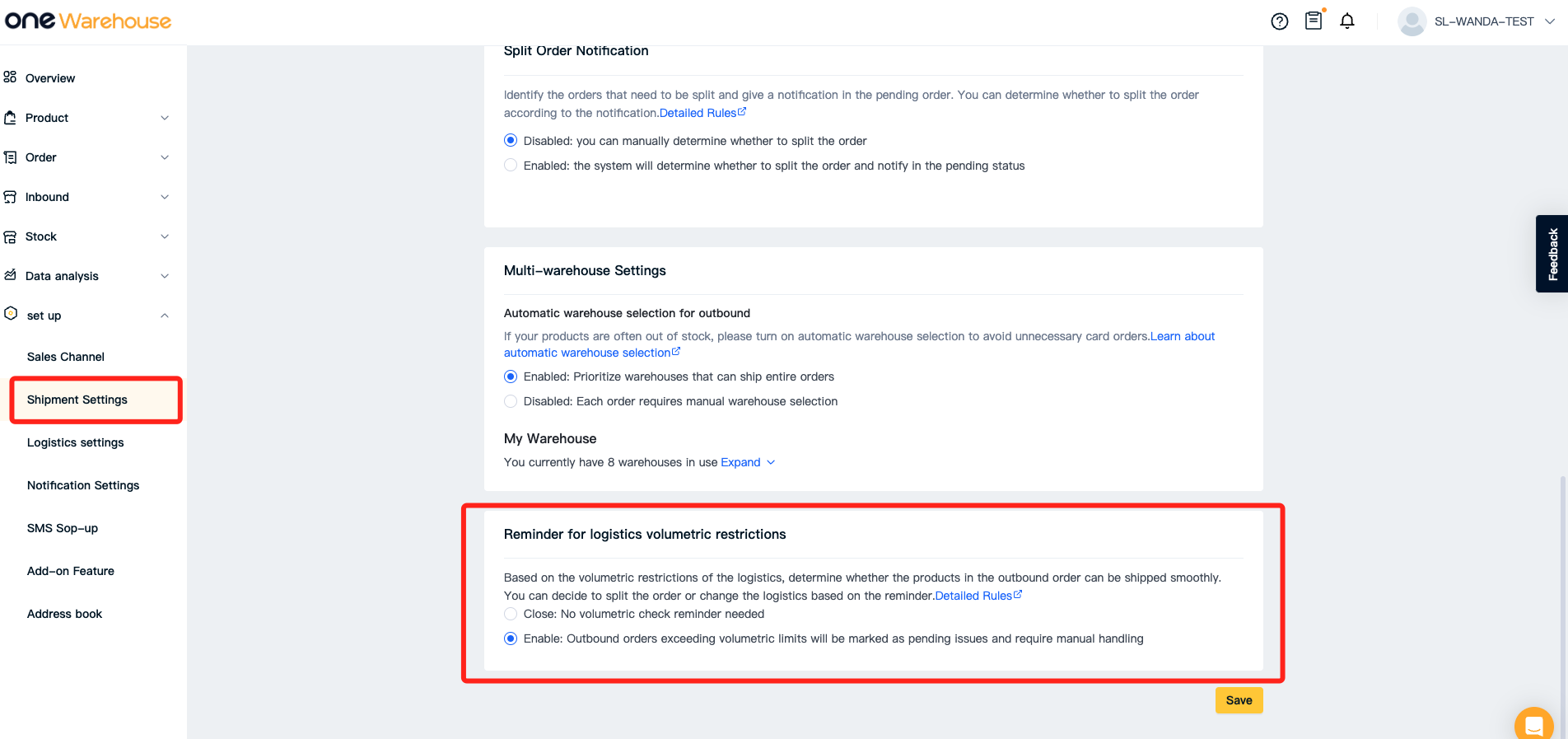Click the user avatar icon
1568x739 pixels.
1412,21
